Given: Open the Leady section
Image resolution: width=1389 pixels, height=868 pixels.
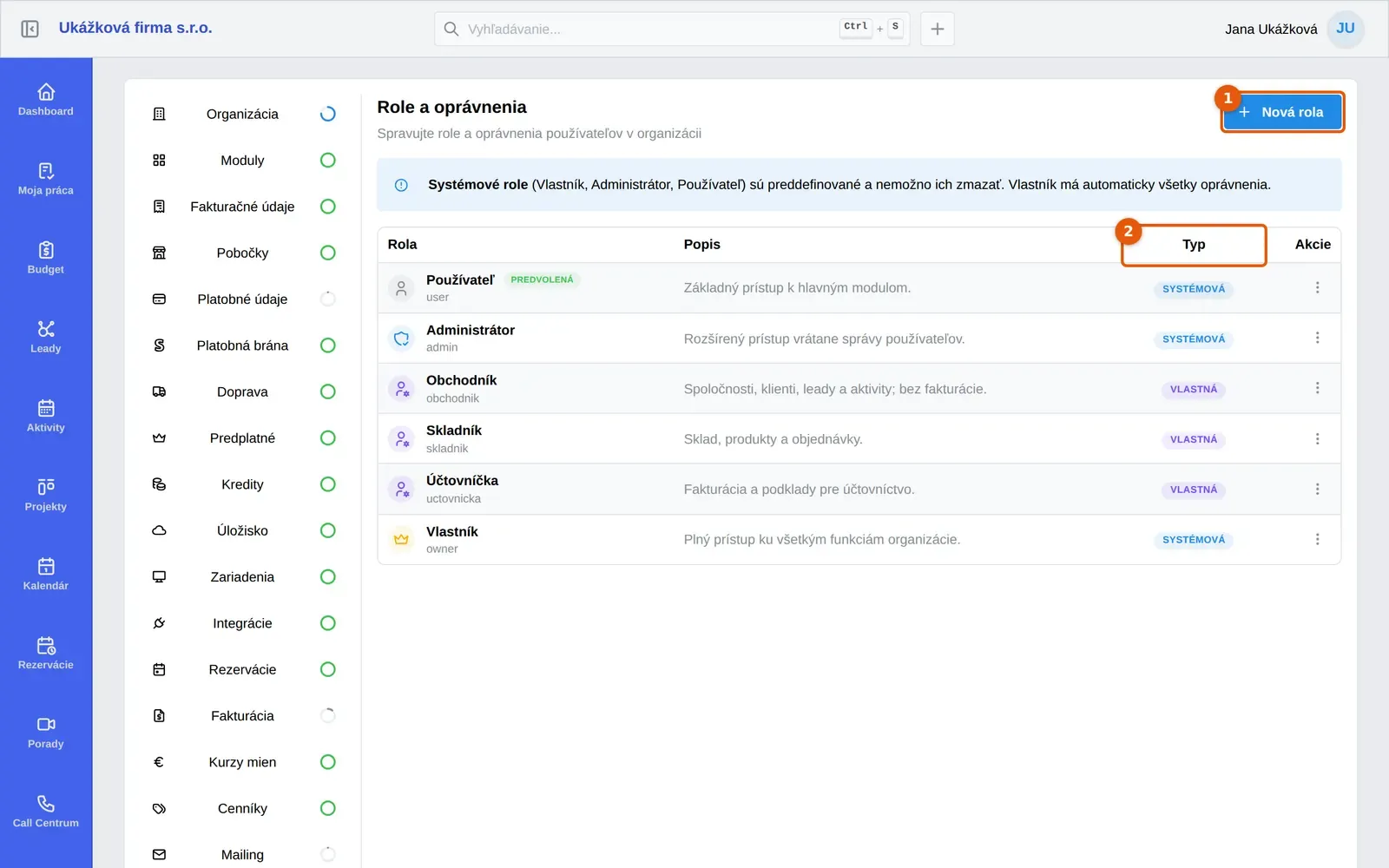Looking at the screenshot, I should pyautogui.click(x=46, y=336).
